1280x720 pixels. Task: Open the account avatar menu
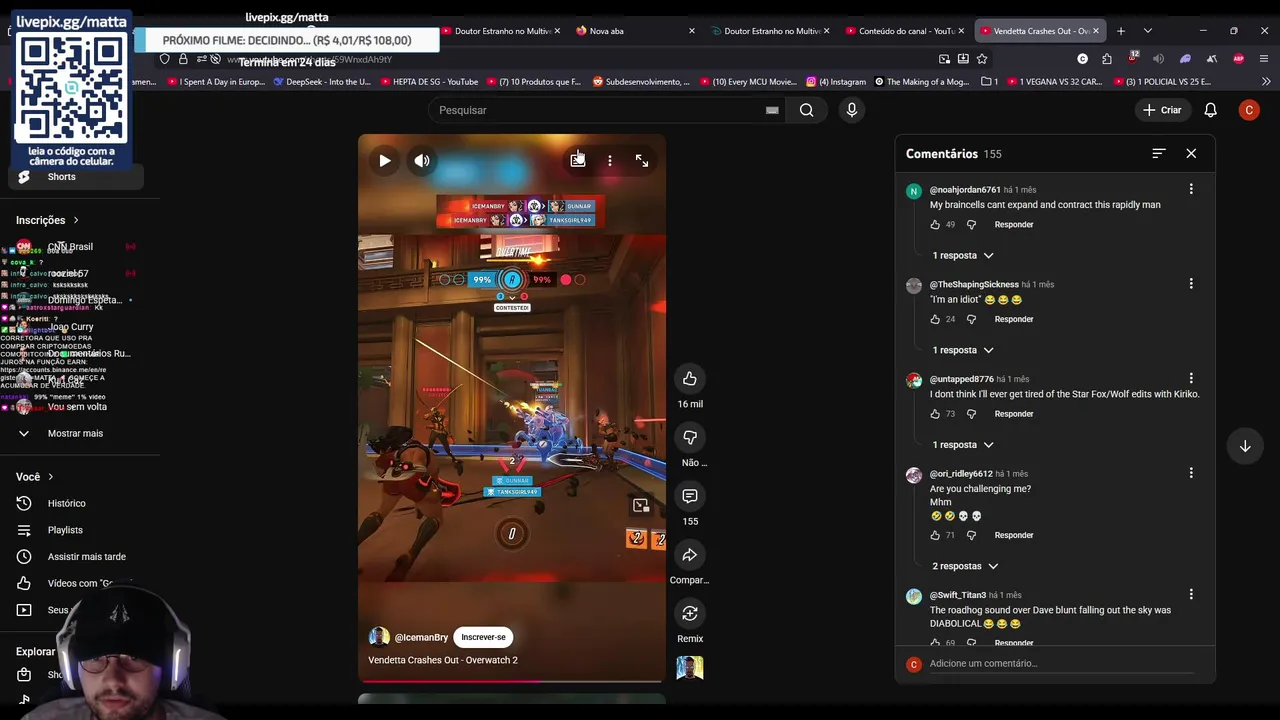(x=1249, y=110)
